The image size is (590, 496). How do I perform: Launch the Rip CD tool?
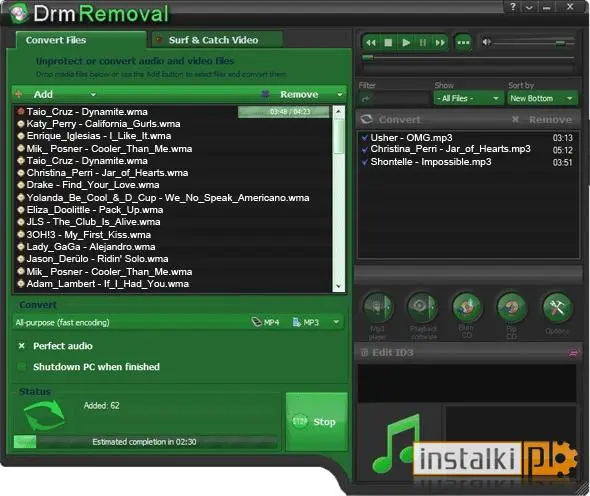(x=511, y=307)
